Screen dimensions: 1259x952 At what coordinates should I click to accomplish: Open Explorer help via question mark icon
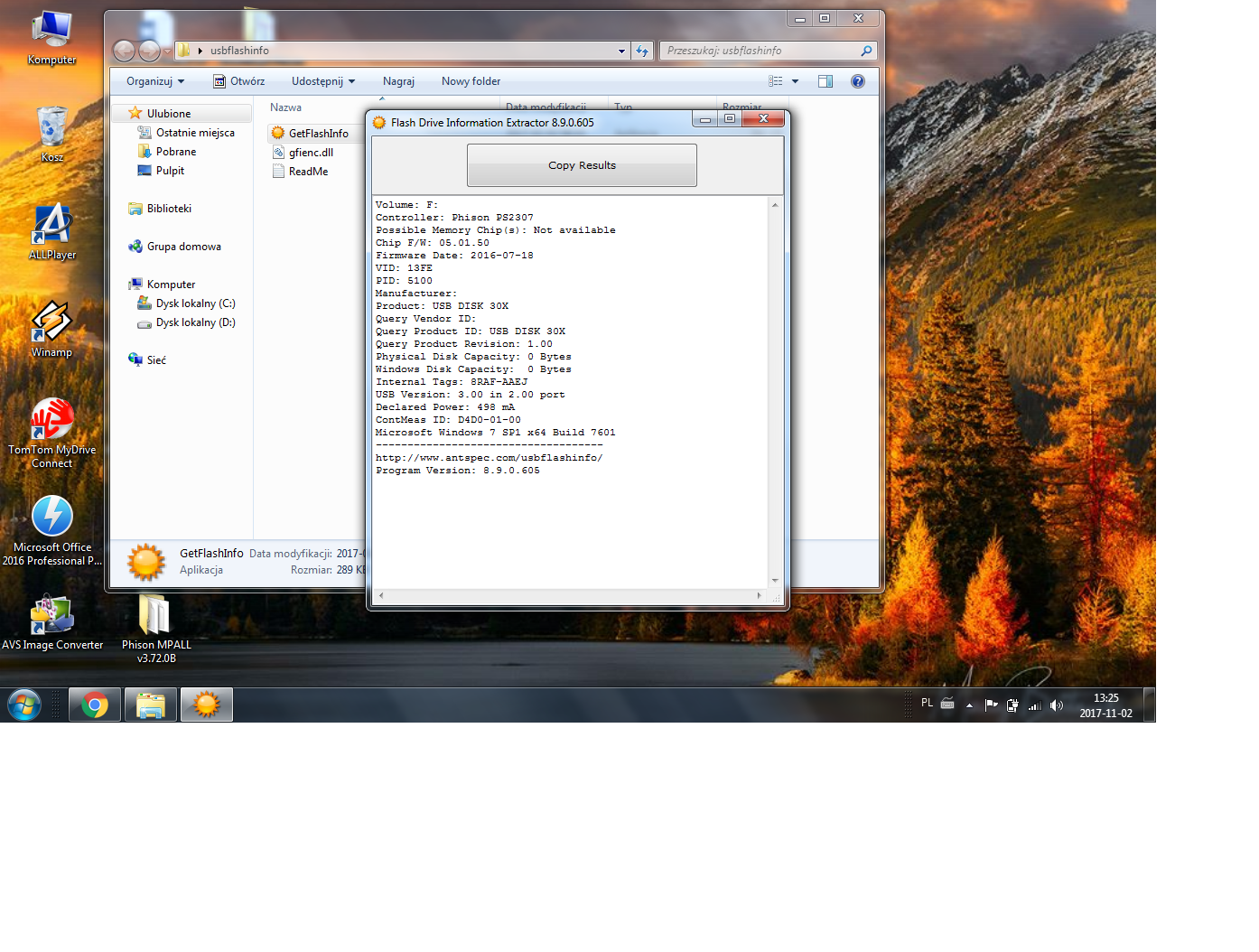pos(858,81)
